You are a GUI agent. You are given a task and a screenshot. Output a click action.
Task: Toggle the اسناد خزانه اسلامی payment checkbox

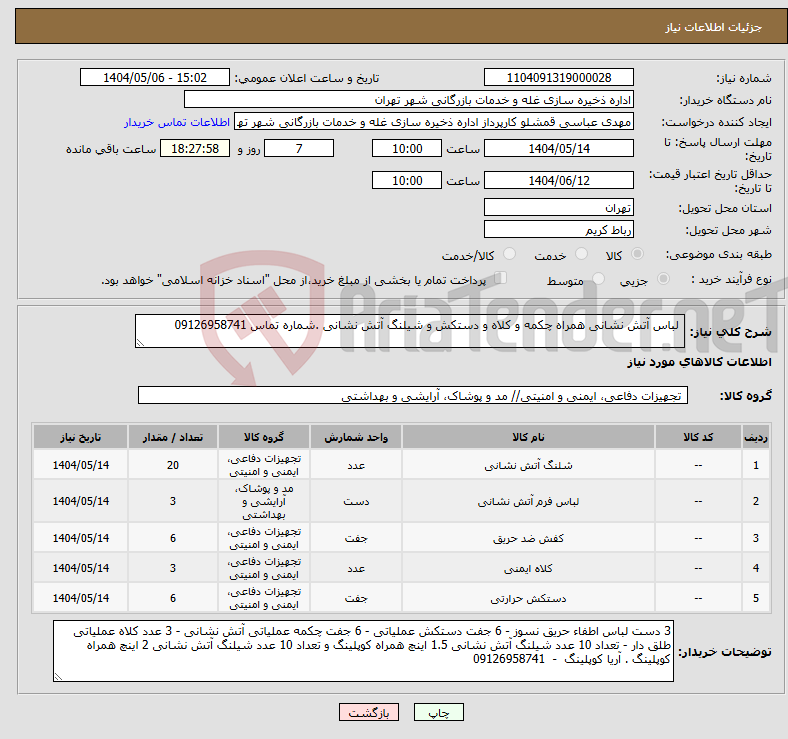pos(501,278)
